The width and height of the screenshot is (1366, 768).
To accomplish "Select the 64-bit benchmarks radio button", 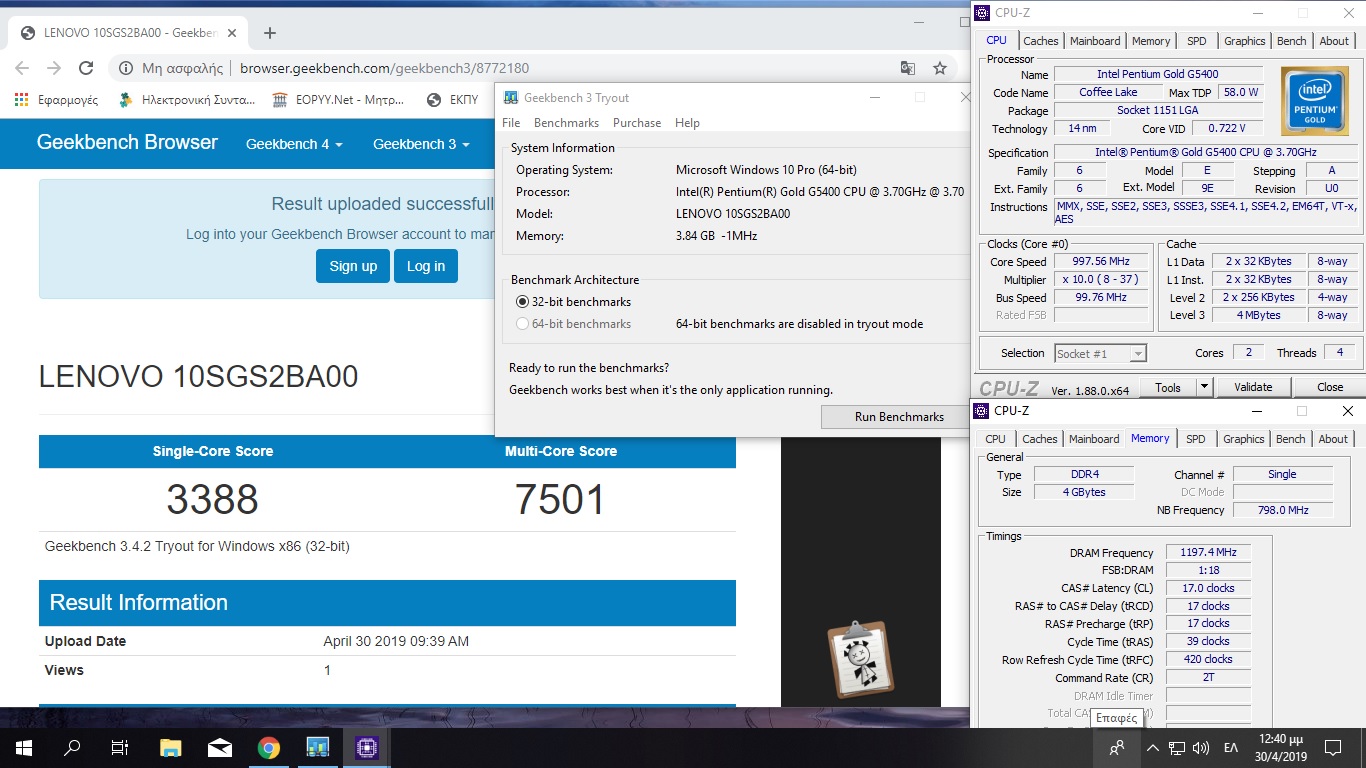I will coord(522,324).
